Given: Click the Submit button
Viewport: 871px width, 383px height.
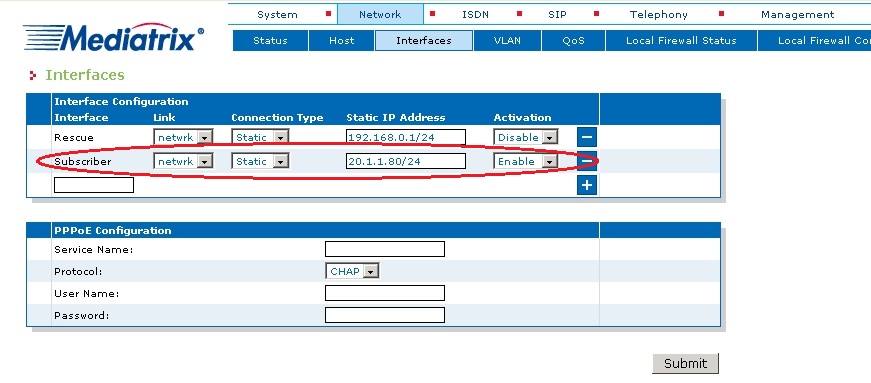Looking at the screenshot, I should 685,363.
